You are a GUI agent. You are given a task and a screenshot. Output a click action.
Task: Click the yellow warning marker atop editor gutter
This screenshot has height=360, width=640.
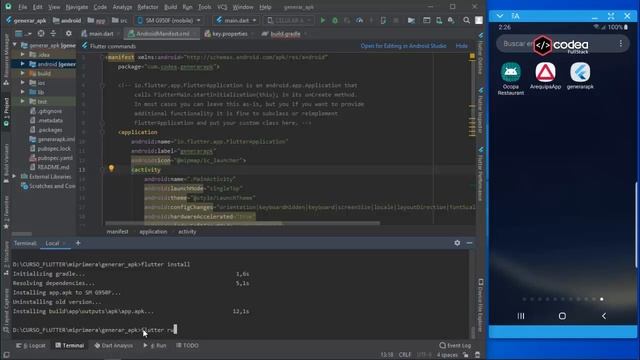(472, 56)
